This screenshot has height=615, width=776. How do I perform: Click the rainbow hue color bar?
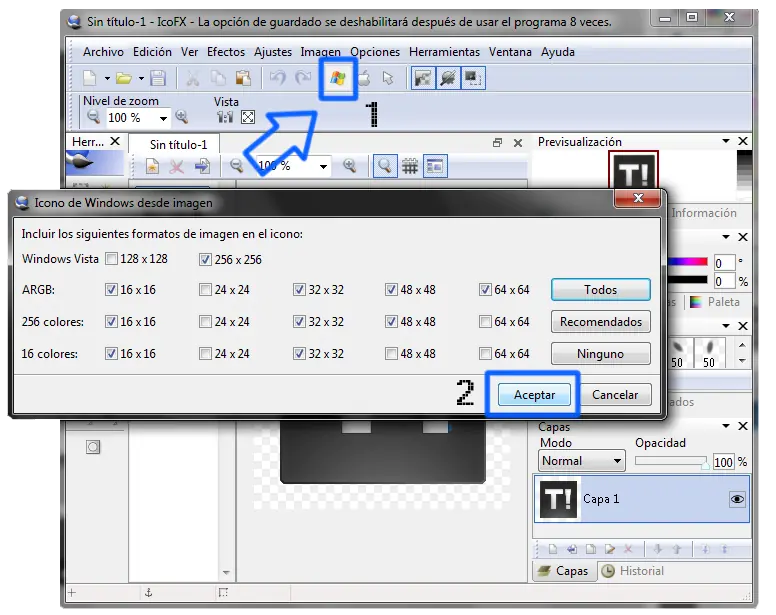click(688, 262)
